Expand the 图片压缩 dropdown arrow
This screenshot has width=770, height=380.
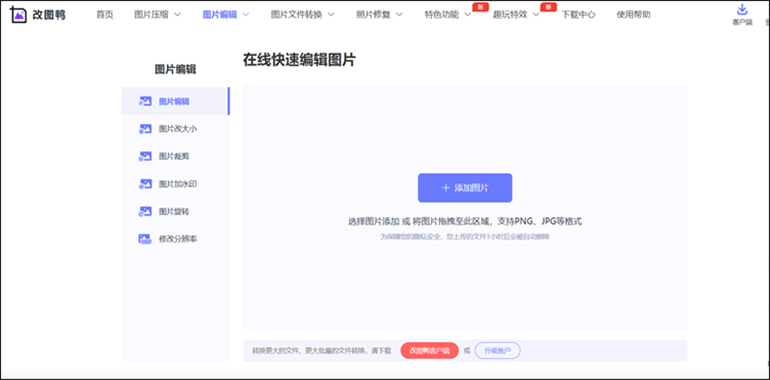pyautogui.click(x=177, y=15)
